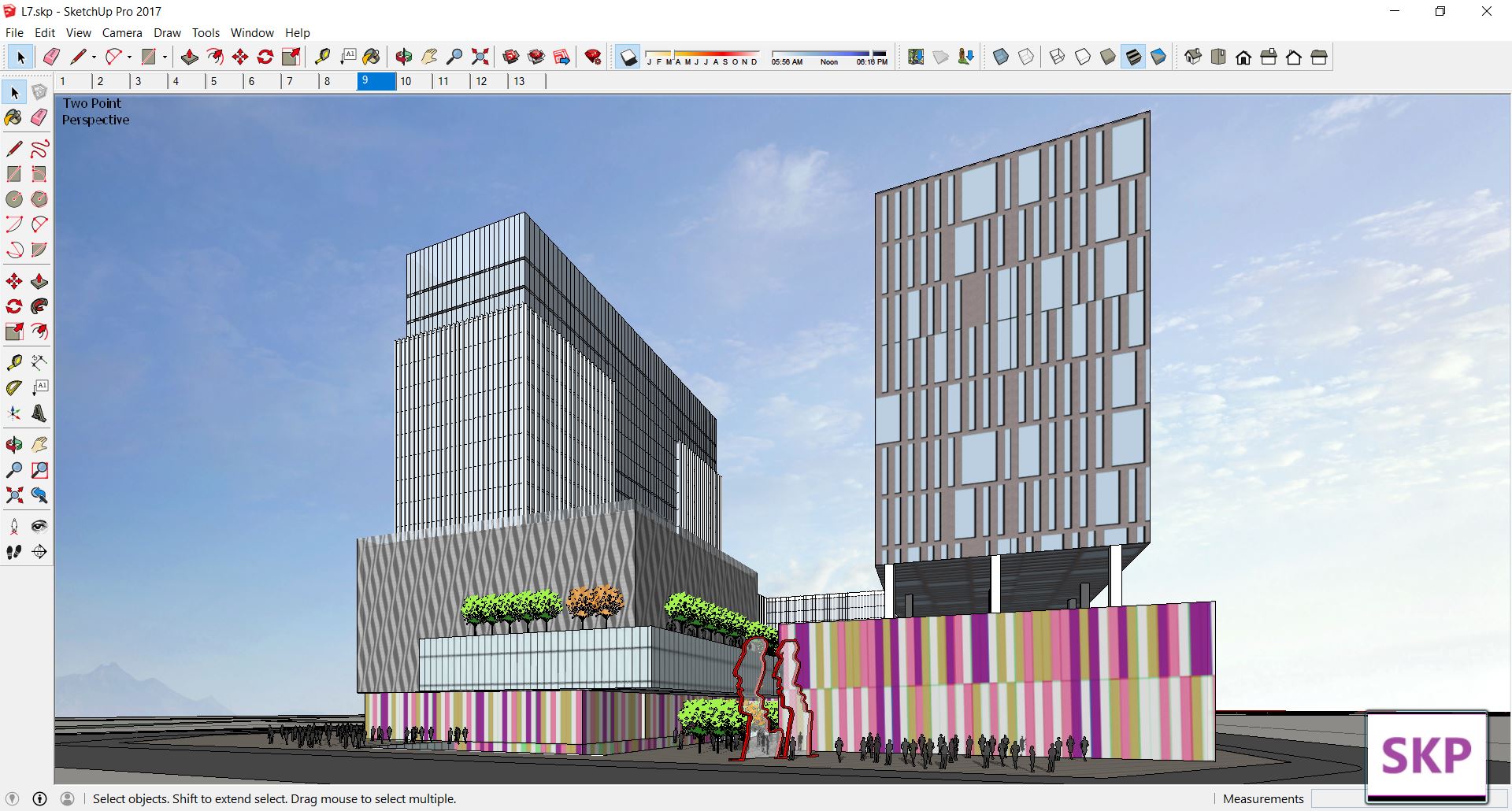Switch to Monochrome face style

pos(1158,57)
